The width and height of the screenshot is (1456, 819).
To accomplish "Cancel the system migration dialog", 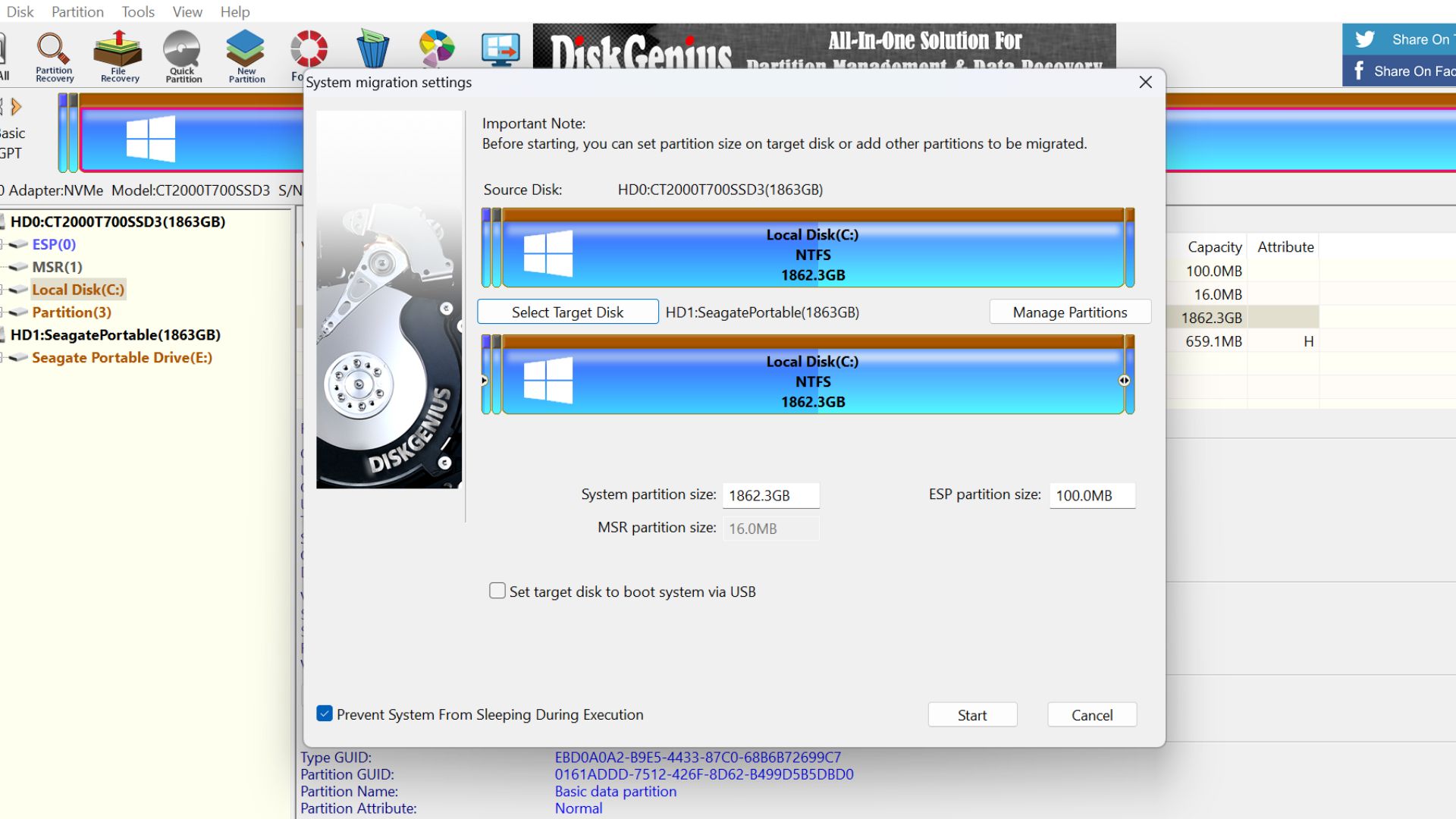I will 1092,714.
